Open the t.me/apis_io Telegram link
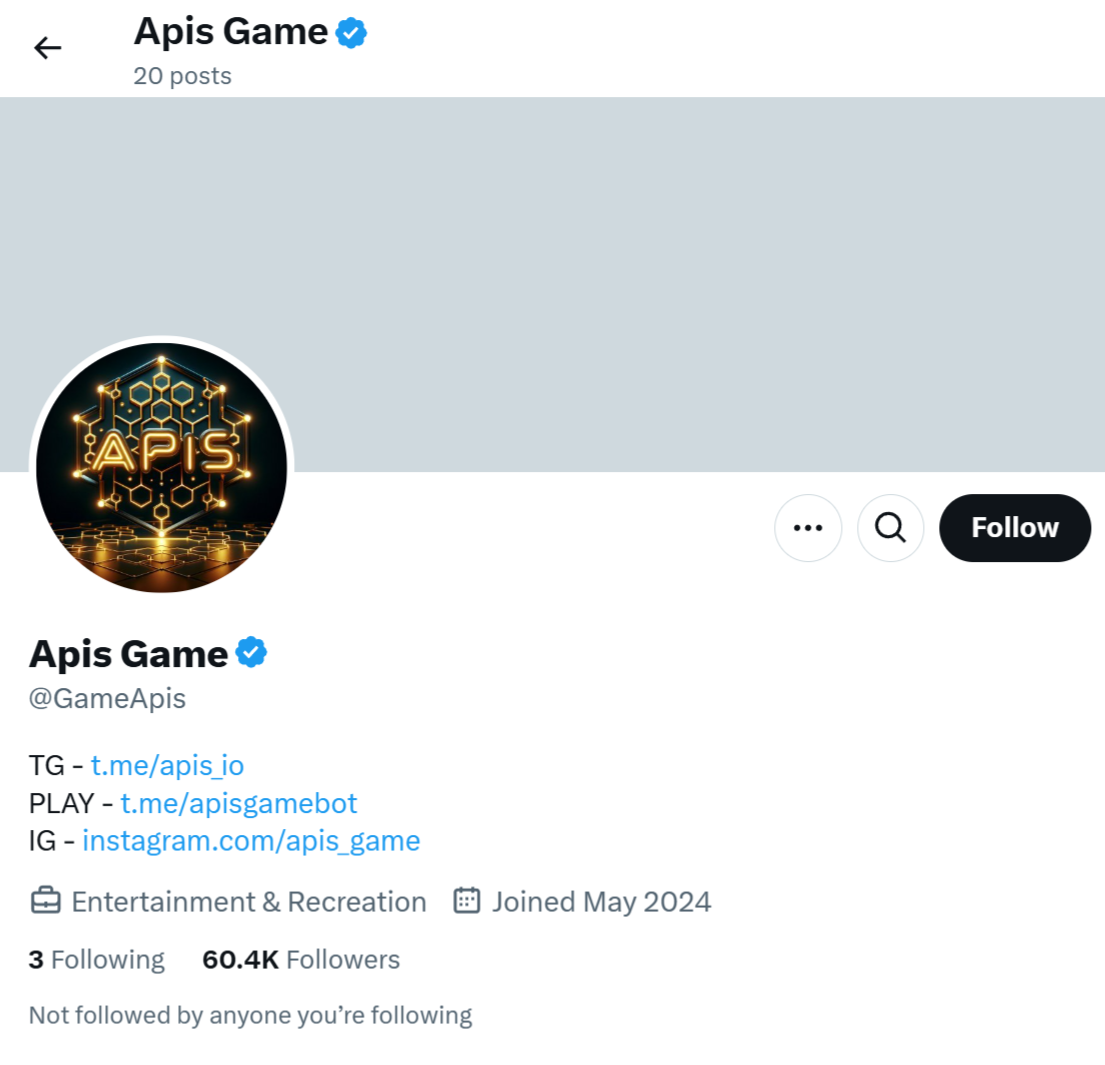 (x=166, y=764)
